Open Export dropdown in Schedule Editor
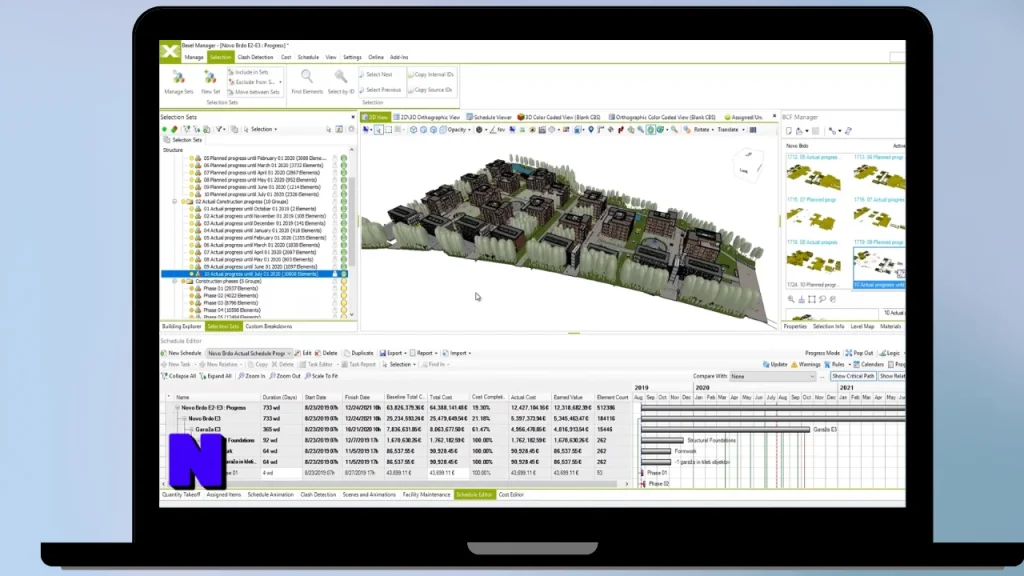 (393, 353)
